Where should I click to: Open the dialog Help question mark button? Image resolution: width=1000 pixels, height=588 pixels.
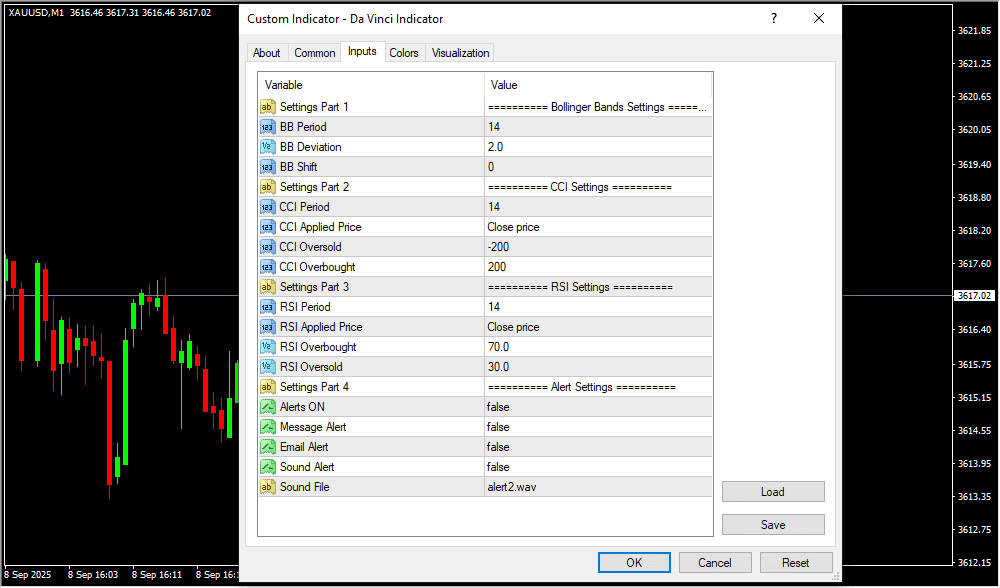(x=773, y=19)
